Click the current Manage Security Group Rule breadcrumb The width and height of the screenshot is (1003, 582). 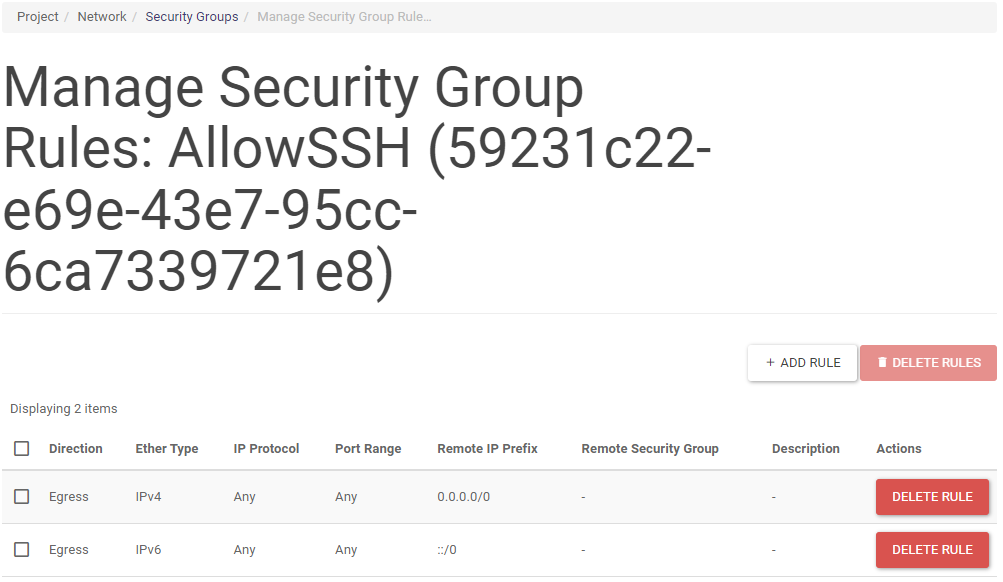click(344, 17)
